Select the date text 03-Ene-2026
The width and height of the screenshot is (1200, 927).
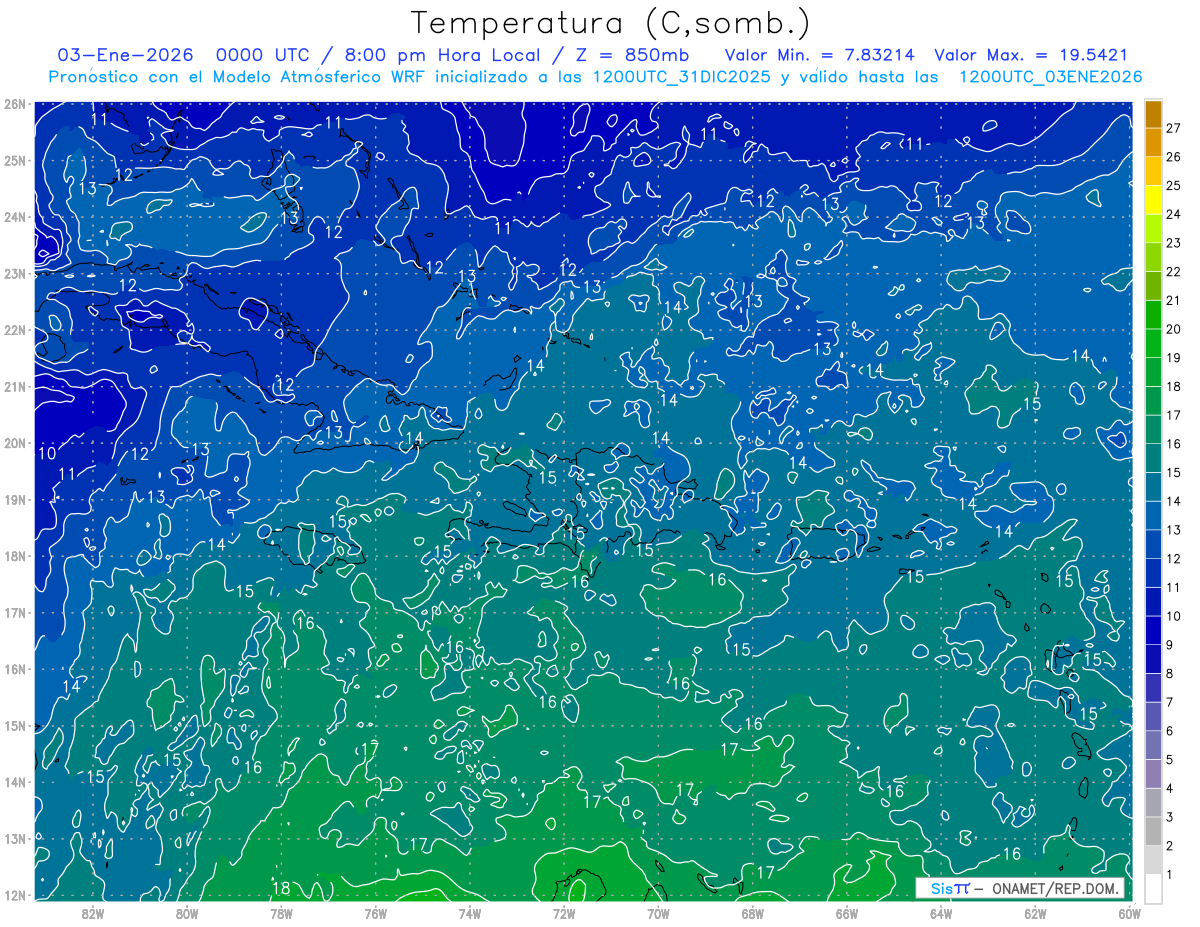coord(126,55)
